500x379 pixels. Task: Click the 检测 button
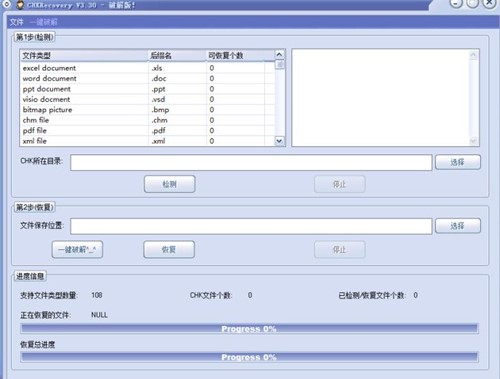pos(170,184)
